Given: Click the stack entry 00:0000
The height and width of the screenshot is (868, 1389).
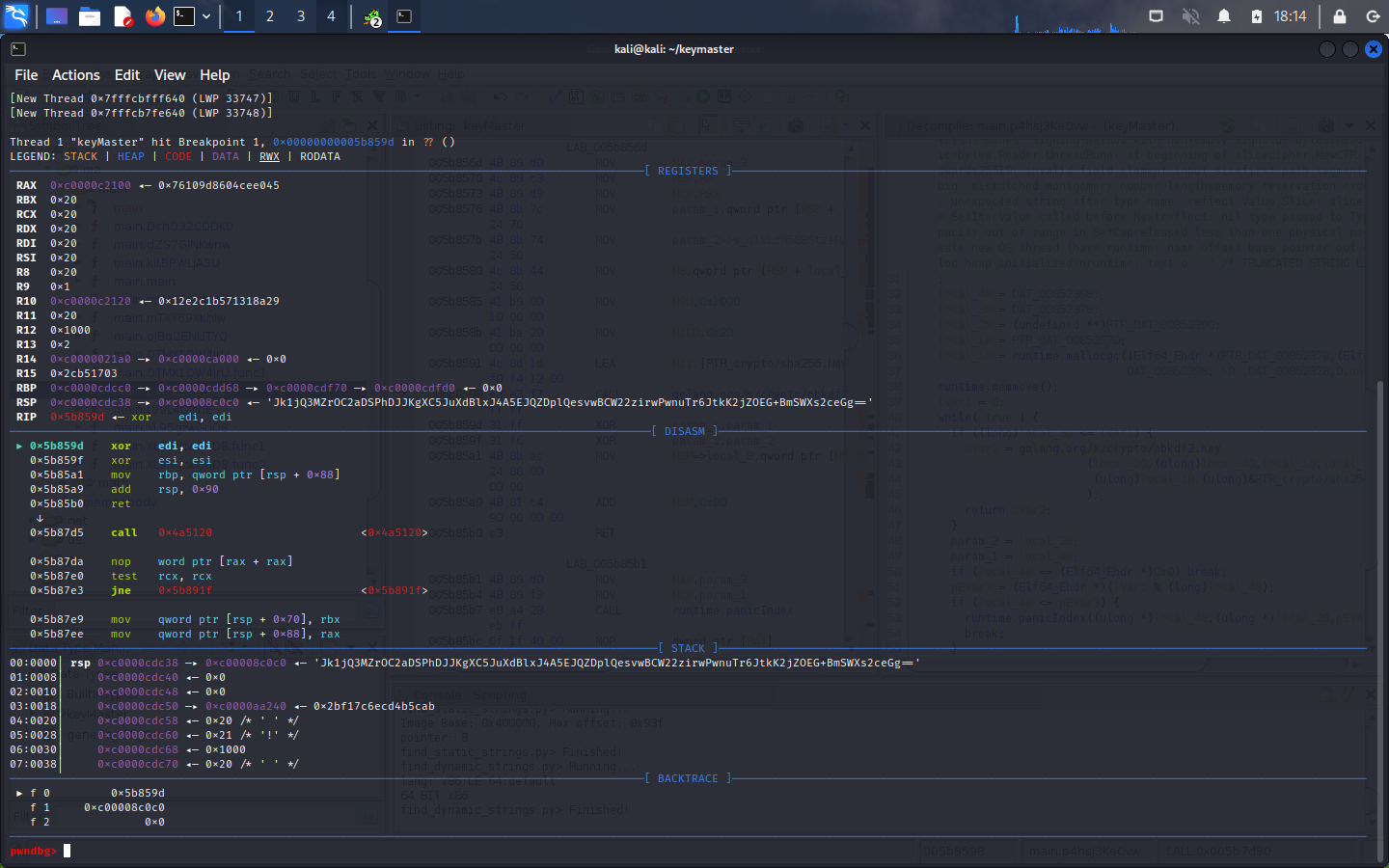Looking at the screenshot, I should 34,663.
